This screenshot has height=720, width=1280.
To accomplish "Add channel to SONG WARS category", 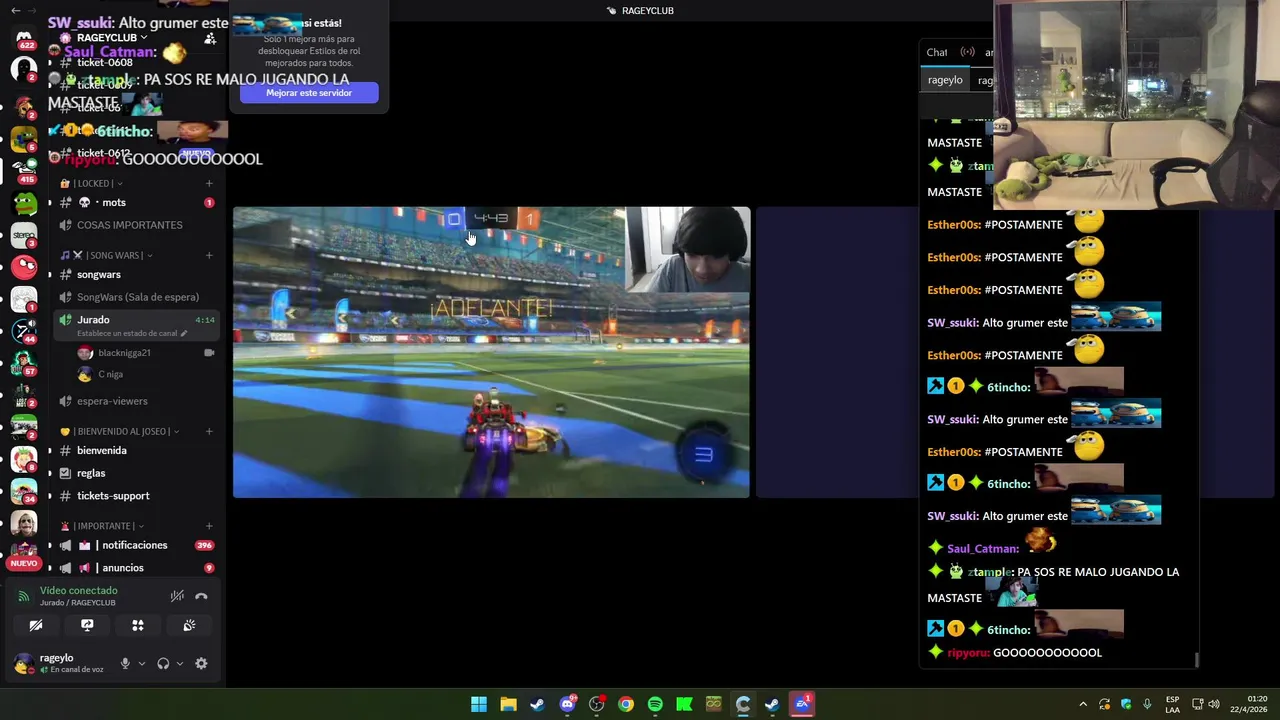I will 209,255.
